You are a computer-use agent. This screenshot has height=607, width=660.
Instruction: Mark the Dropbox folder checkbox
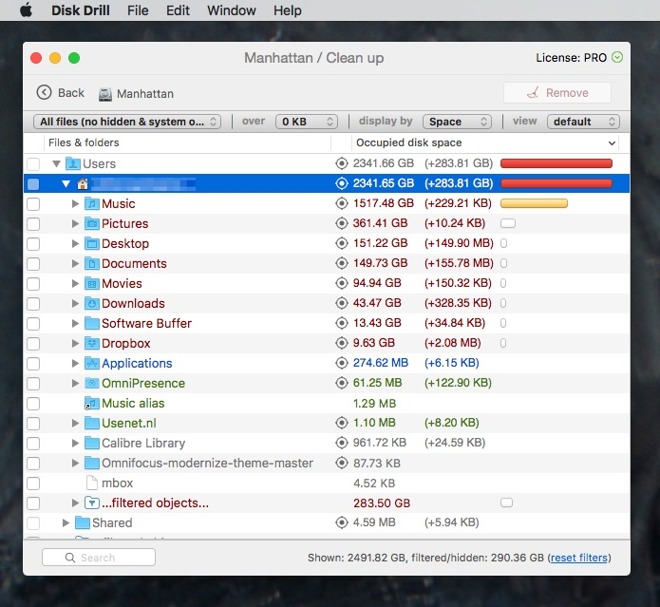point(33,343)
